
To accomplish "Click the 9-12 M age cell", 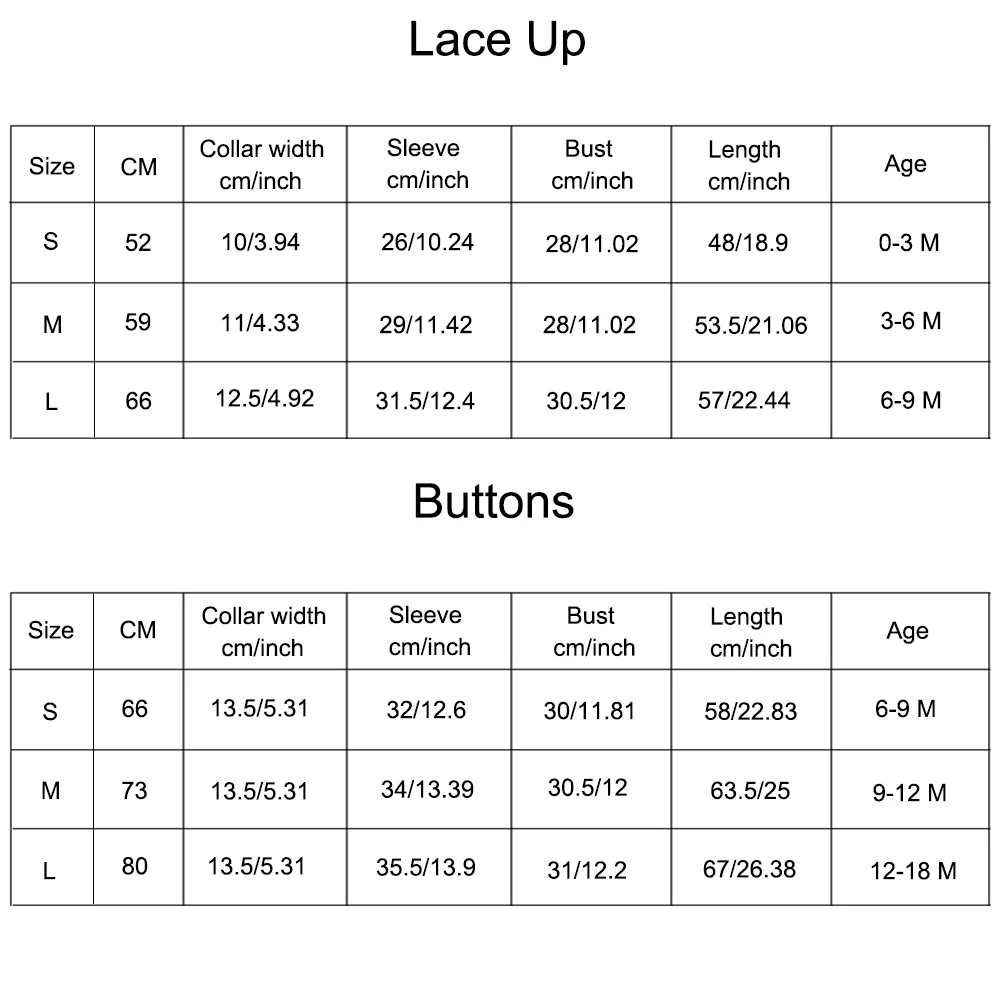I will tap(909, 793).
